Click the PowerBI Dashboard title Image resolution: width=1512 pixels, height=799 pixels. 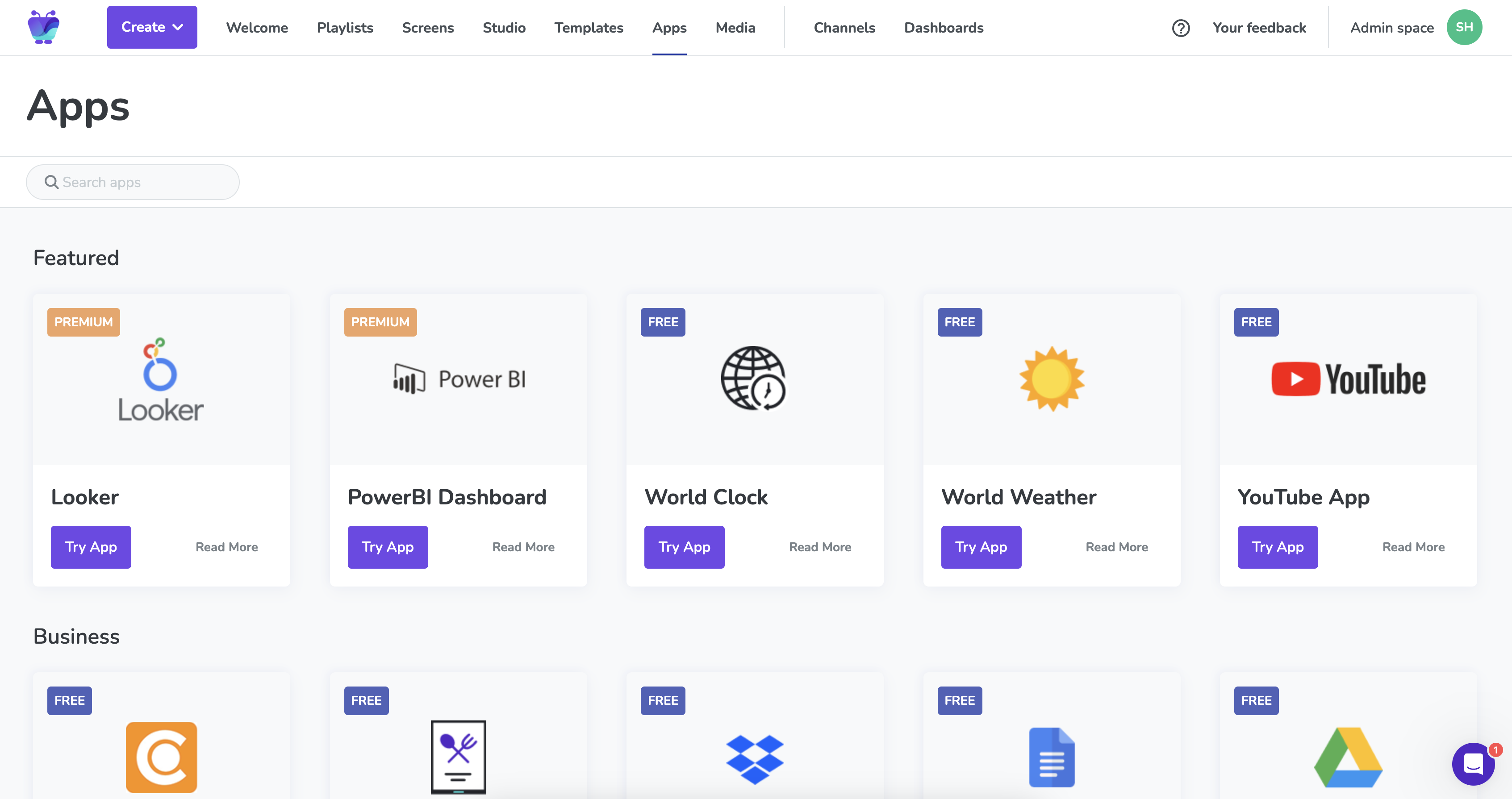click(x=447, y=497)
